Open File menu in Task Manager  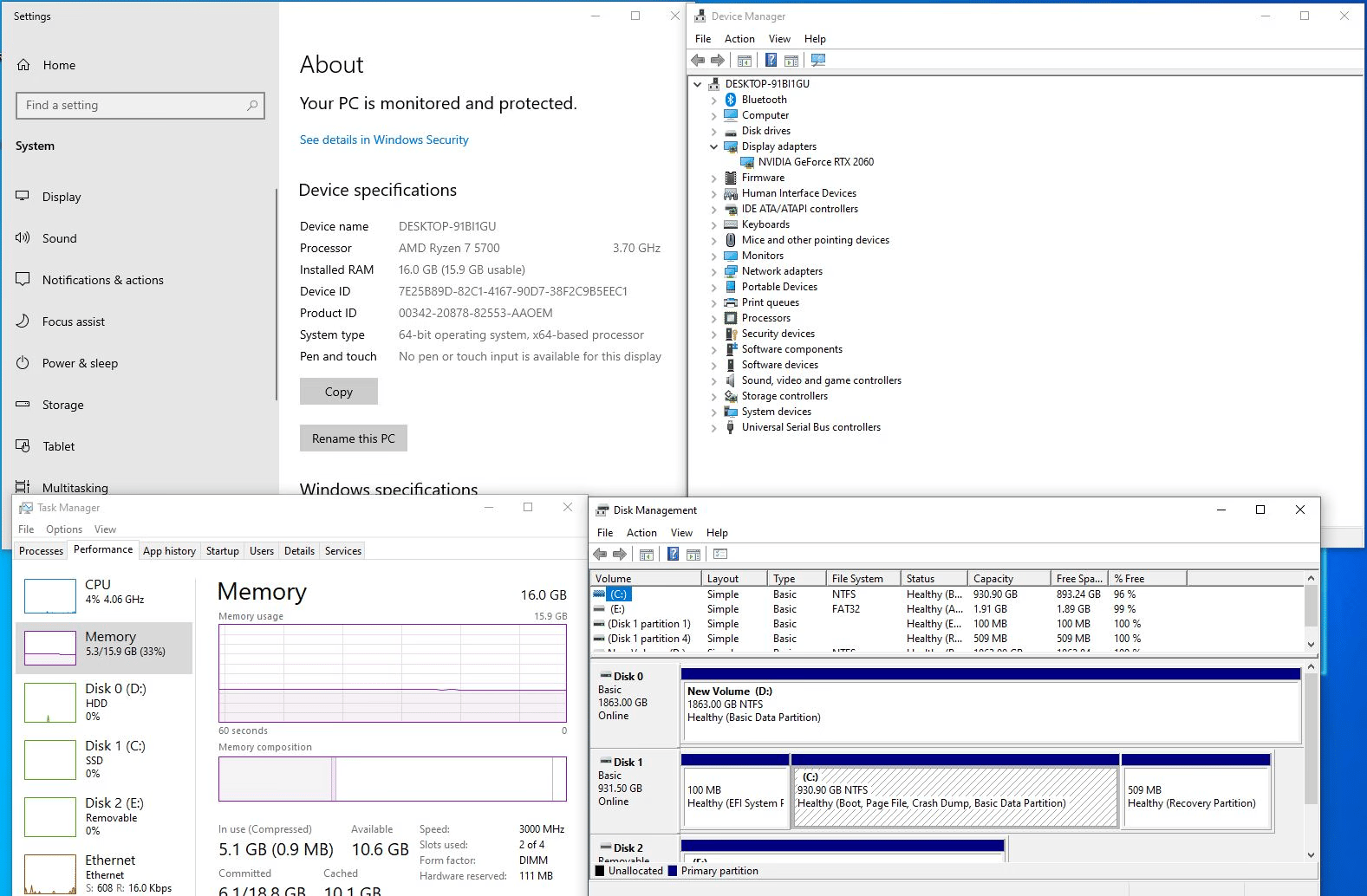(x=26, y=529)
